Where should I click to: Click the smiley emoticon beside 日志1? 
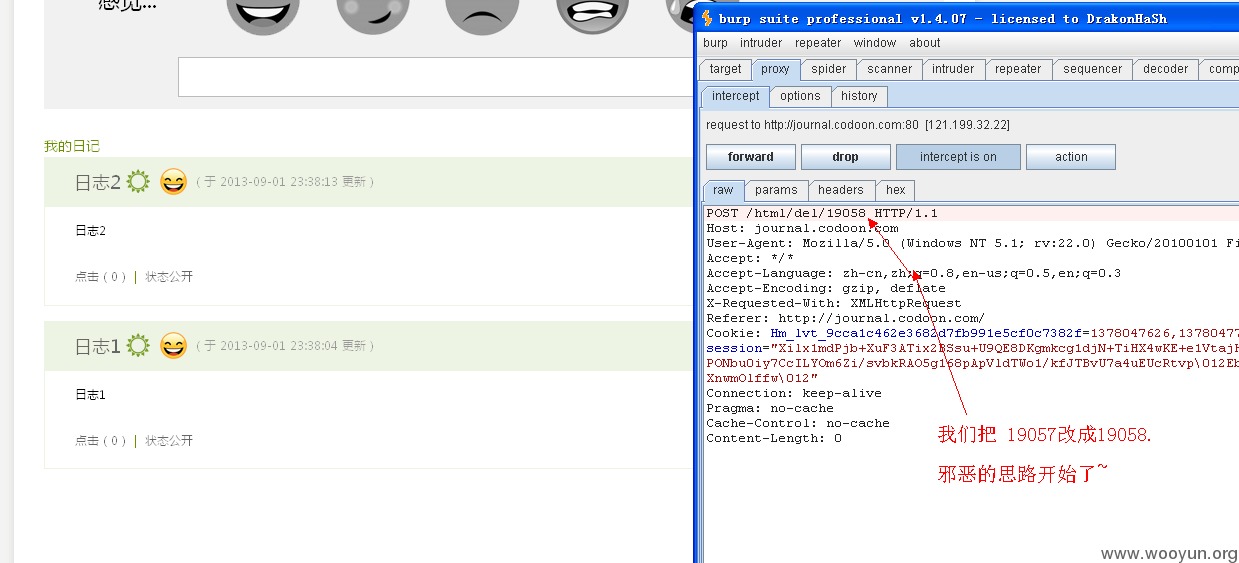(x=173, y=346)
